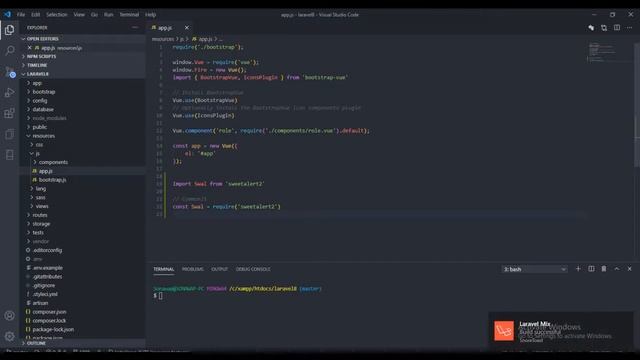Open the Explorer view in activity bar
The height and width of the screenshot is (360, 640).
tap(9, 30)
